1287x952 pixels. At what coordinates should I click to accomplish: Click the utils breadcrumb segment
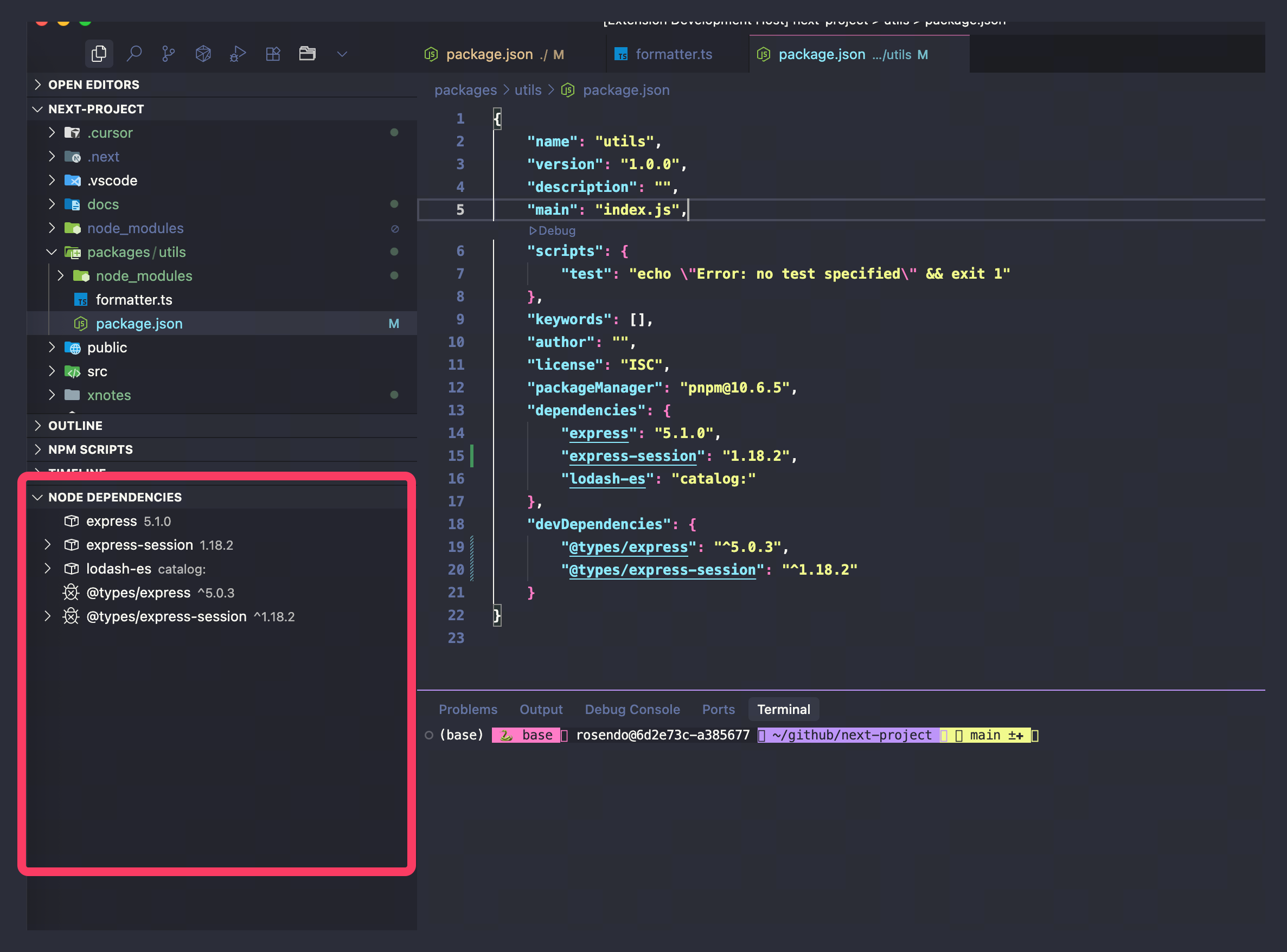(527, 90)
